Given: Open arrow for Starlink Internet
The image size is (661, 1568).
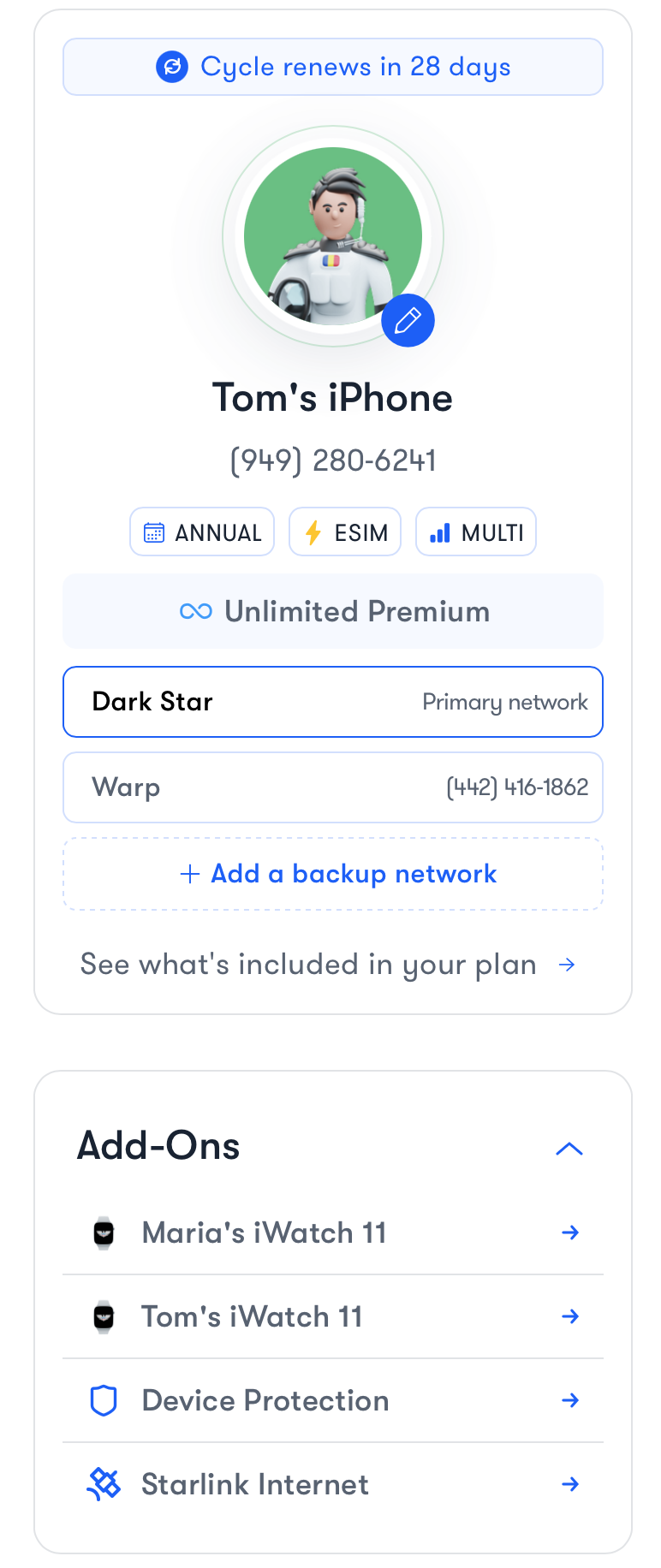Looking at the screenshot, I should (x=570, y=1484).
